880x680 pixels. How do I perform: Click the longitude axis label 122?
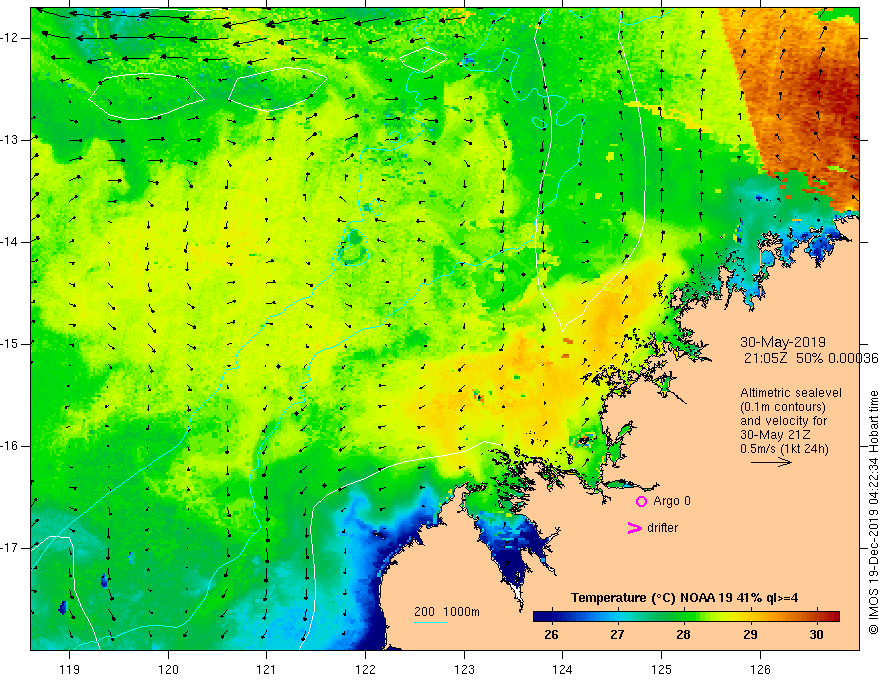pyautogui.click(x=365, y=669)
